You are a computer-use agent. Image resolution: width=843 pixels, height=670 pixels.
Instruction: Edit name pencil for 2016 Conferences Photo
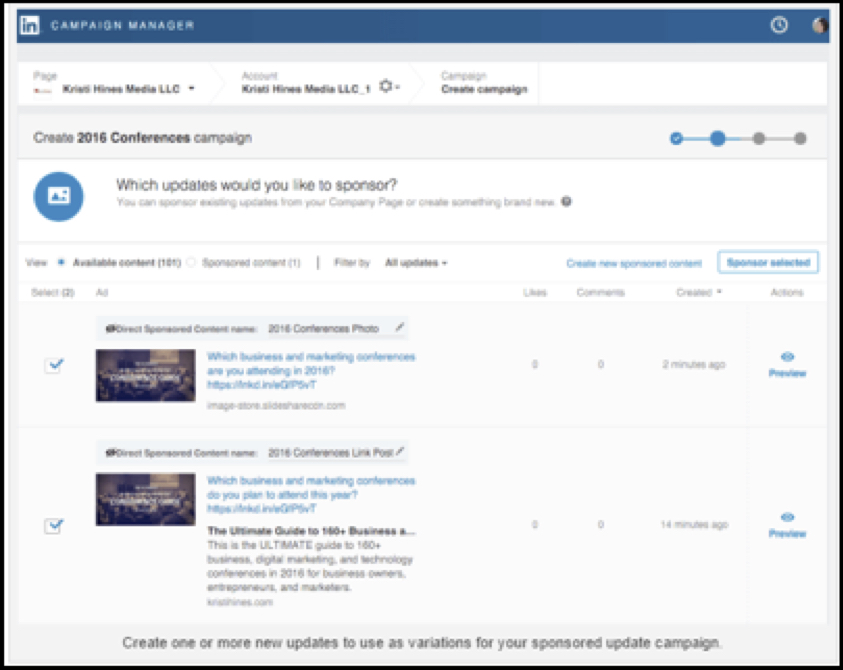[x=399, y=327]
